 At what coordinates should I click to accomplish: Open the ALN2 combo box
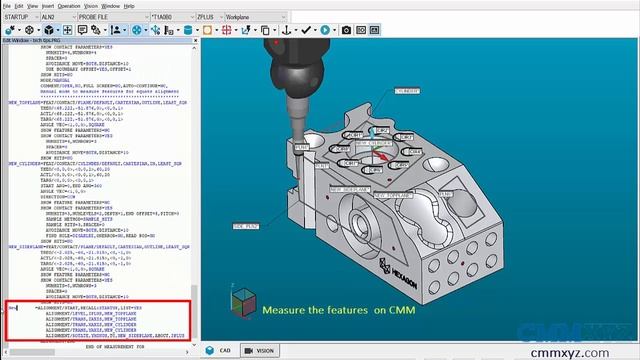[59, 17]
